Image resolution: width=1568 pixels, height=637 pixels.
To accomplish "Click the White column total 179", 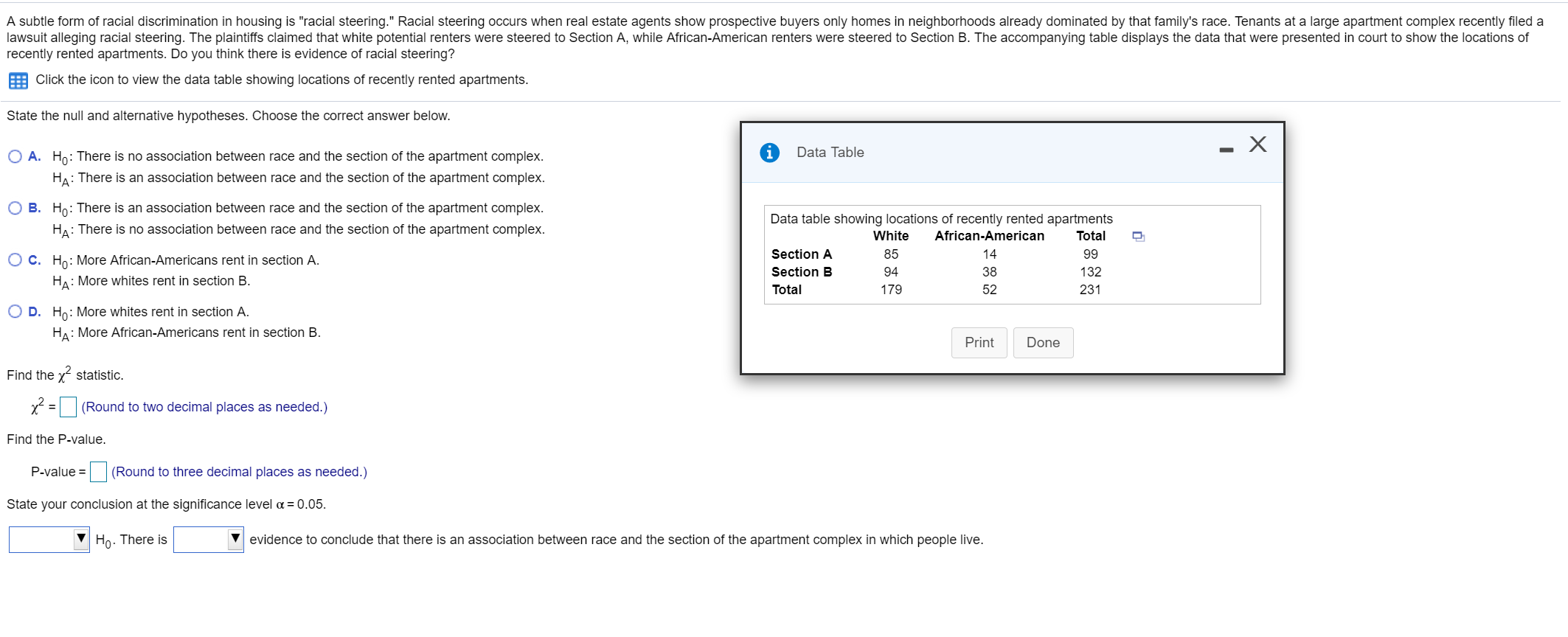I will click(891, 290).
